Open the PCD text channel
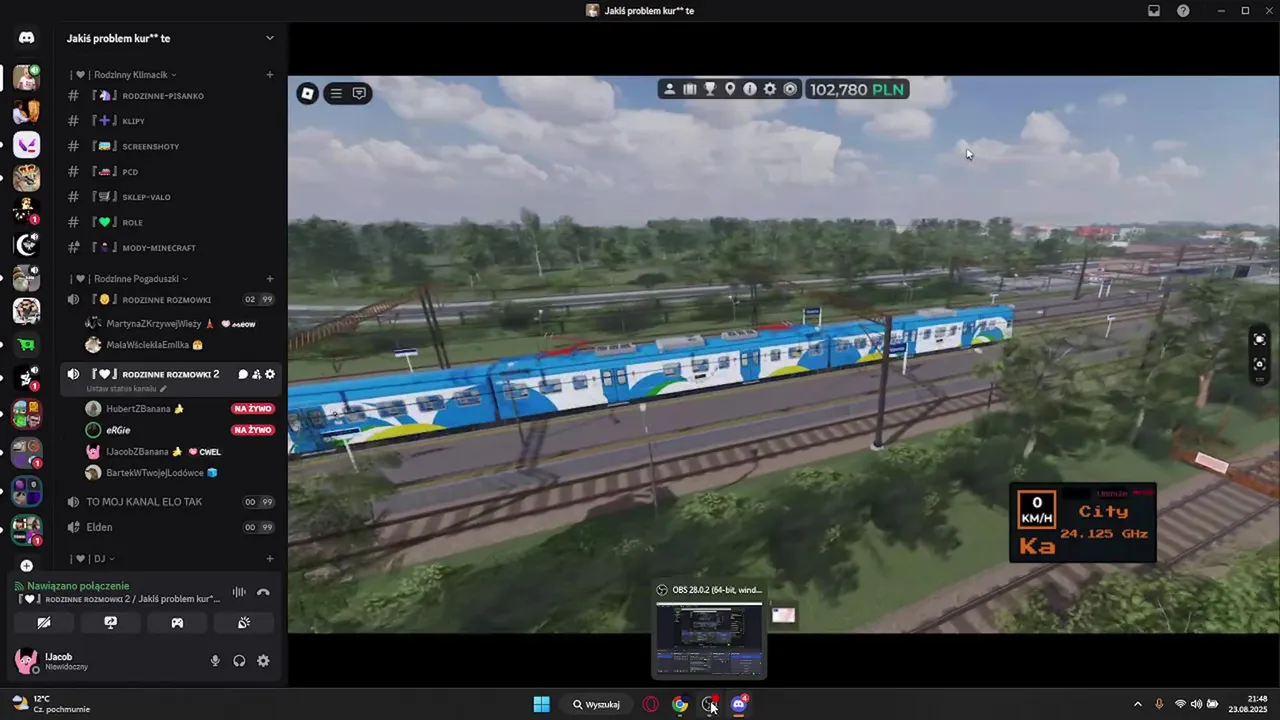 tap(171, 172)
